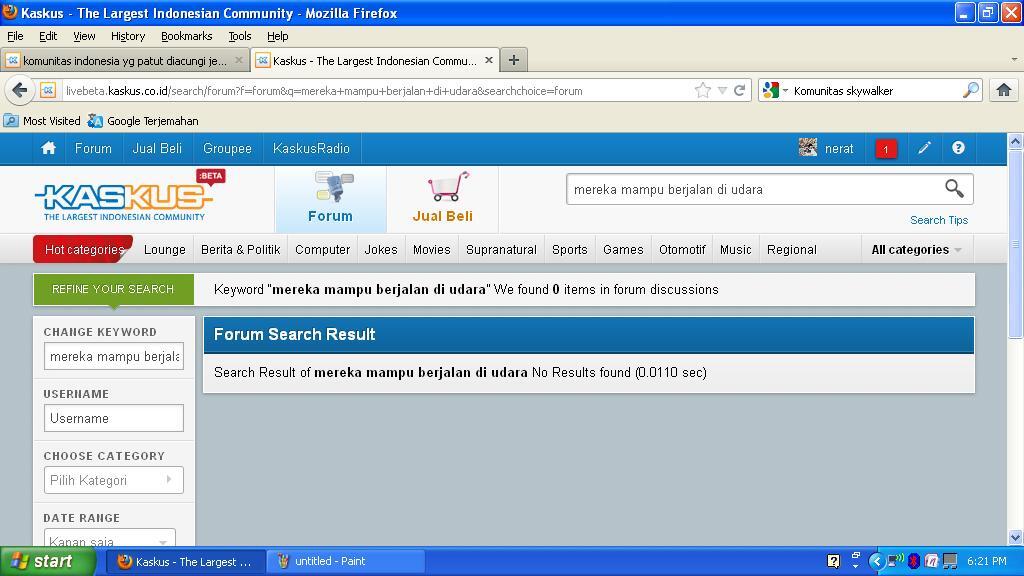Go back with browser back arrow
The height and width of the screenshot is (576, 1024).
pyautogui.click(x=19, y=90)
